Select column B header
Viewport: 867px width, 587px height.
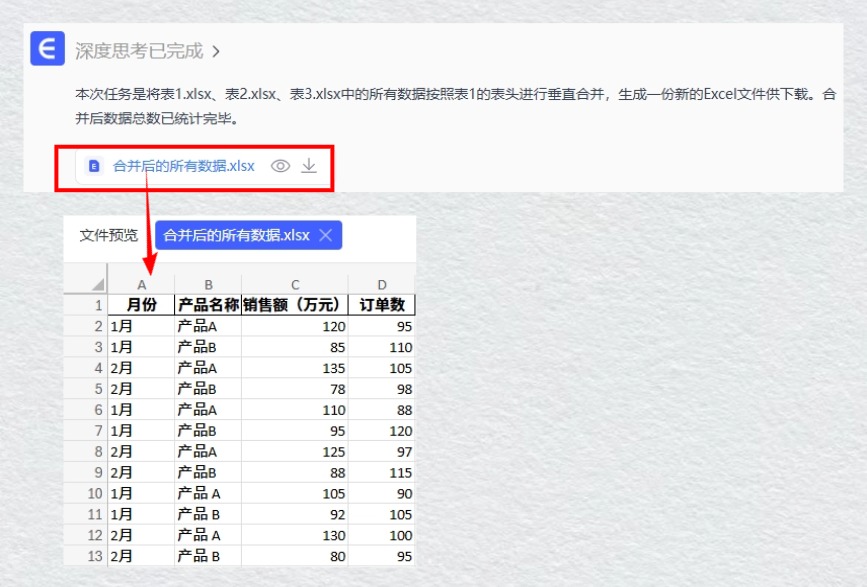[x=208, y=285]
